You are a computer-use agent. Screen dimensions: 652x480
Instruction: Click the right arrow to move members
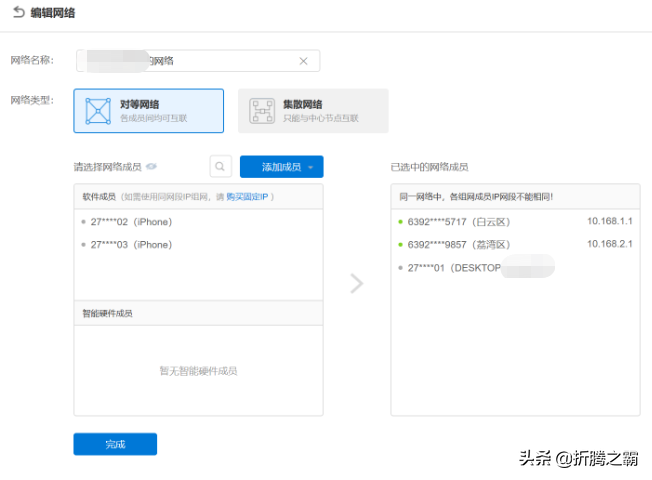click(x=357, y=284)
